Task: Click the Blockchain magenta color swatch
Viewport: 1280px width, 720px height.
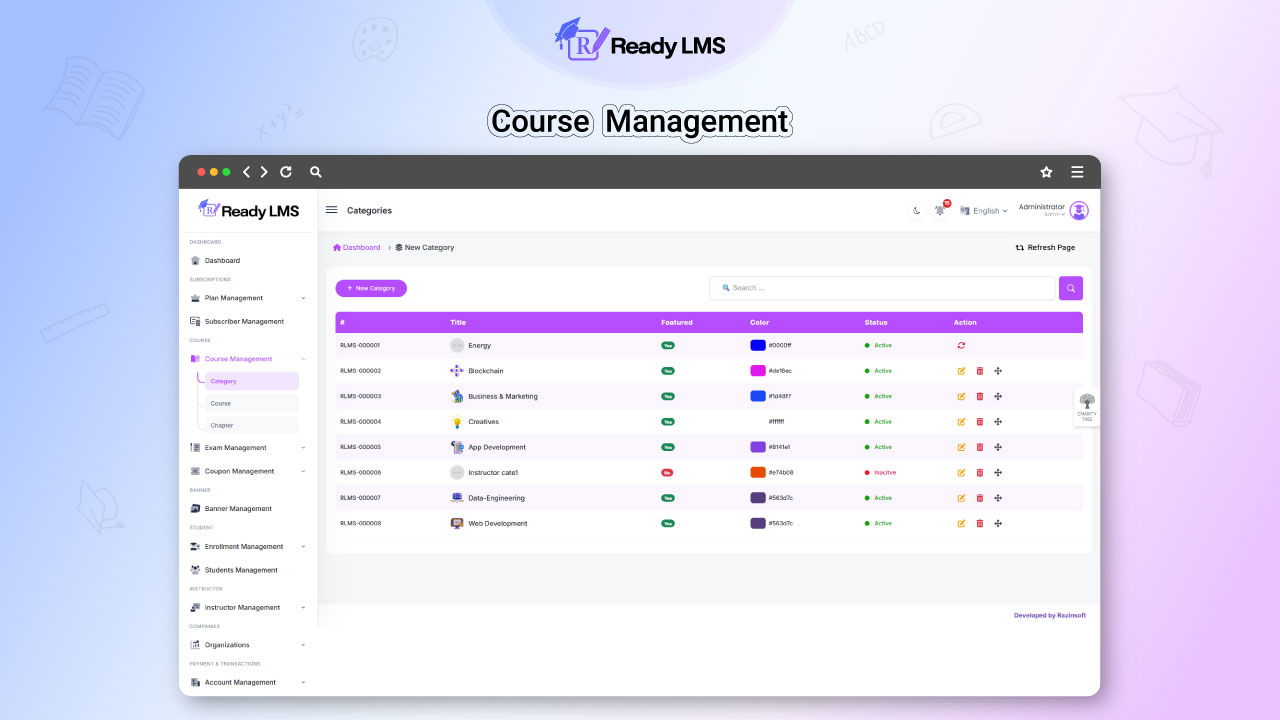Action: (758, 371)
